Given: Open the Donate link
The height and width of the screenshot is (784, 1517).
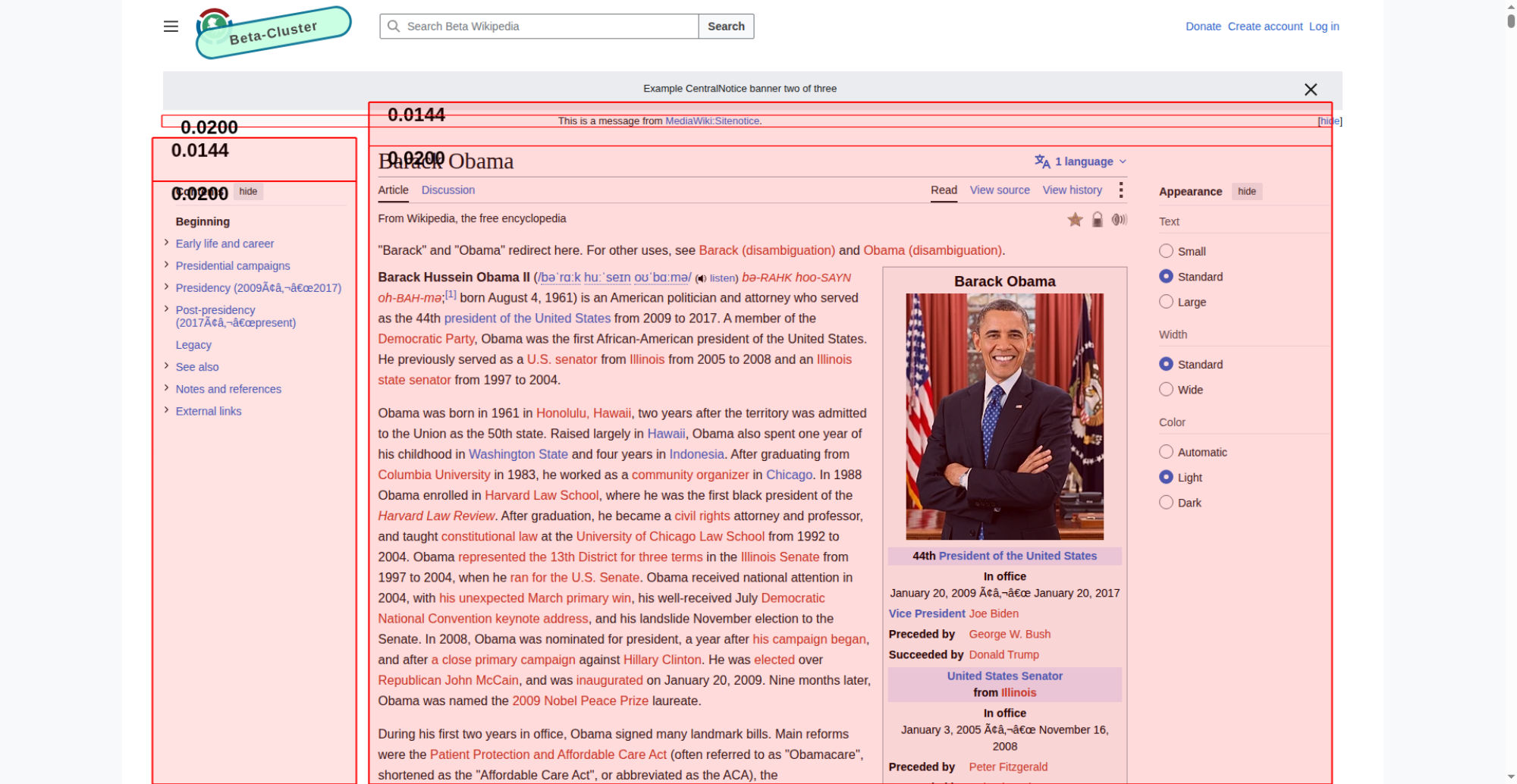Looking at the screenshot, I should coord(1203,27).
